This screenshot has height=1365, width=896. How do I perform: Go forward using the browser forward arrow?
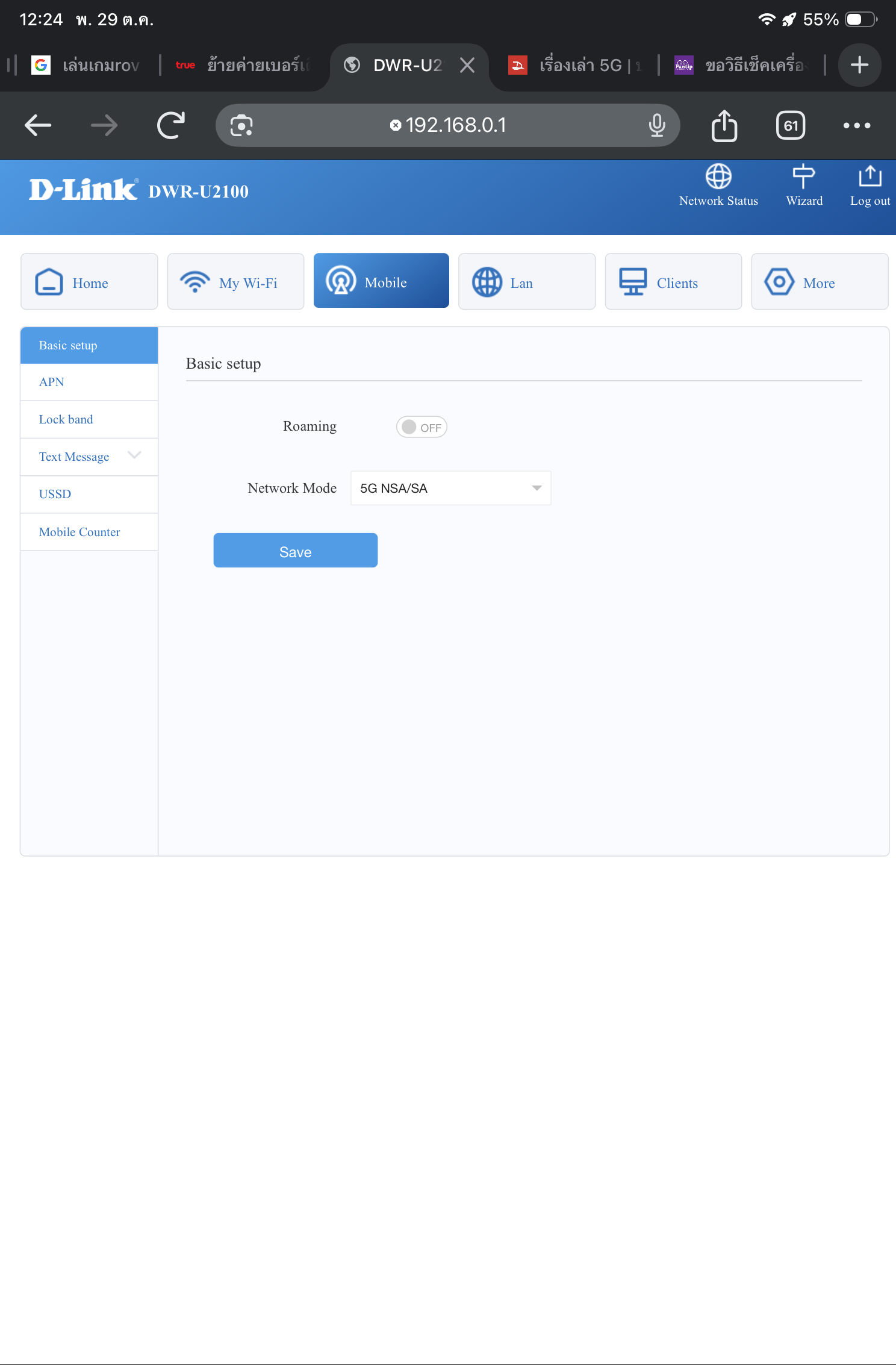pyautogui.click(x=104, y=125)
